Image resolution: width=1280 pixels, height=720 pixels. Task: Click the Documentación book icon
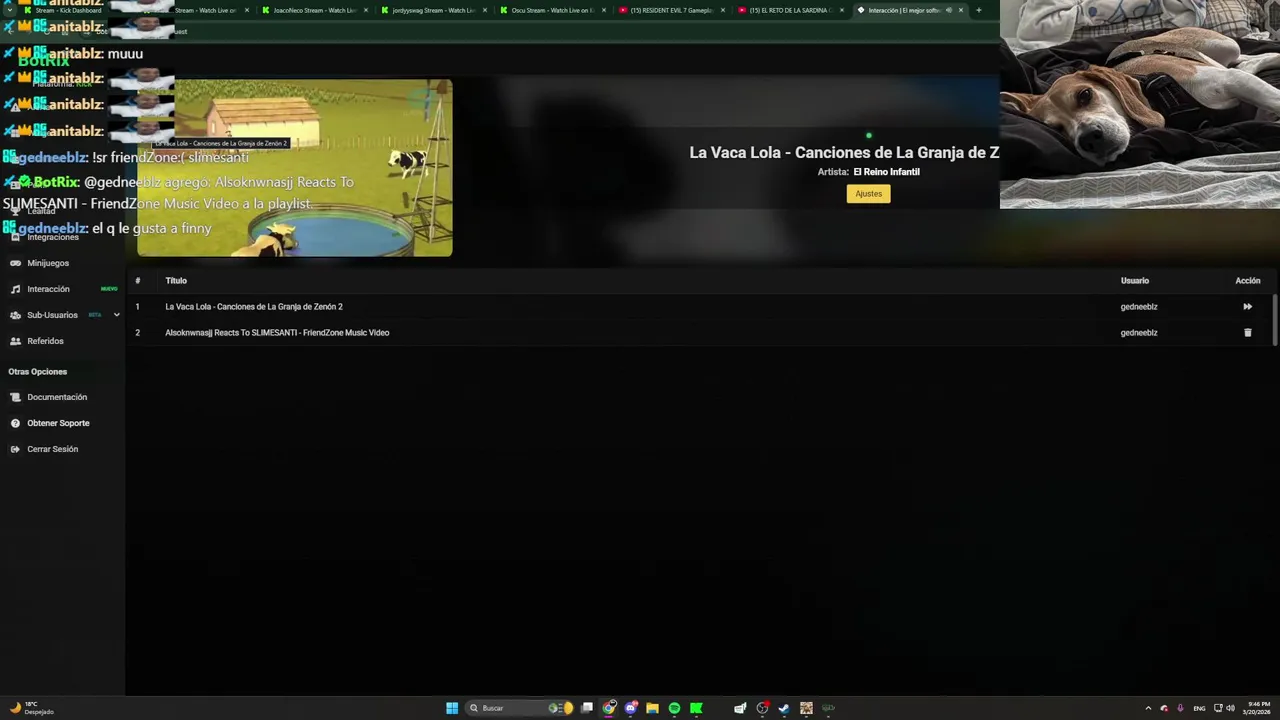(x=15, y=397)
